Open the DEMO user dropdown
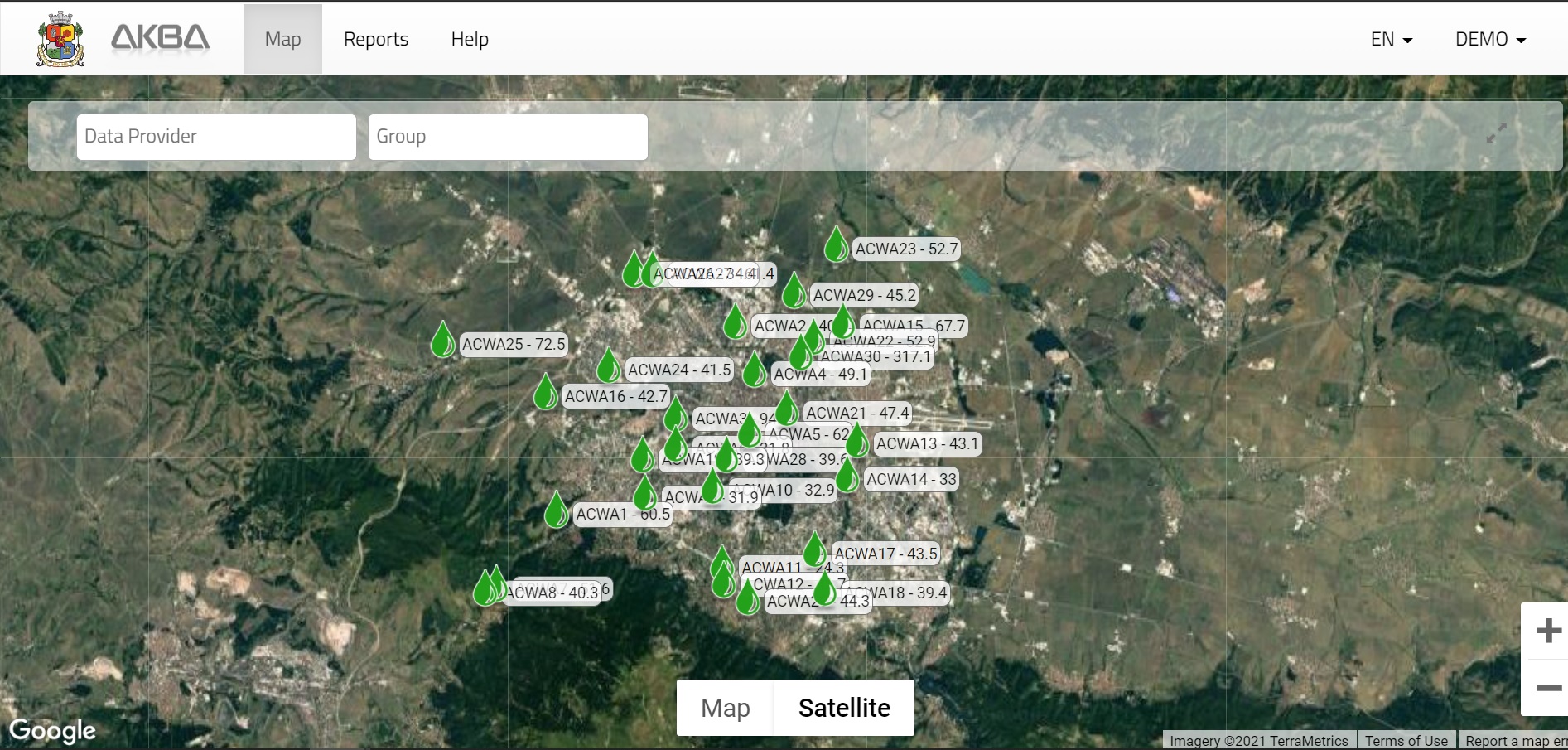The width and height of the screenshot is (1568, 750). pos(1490,39)
